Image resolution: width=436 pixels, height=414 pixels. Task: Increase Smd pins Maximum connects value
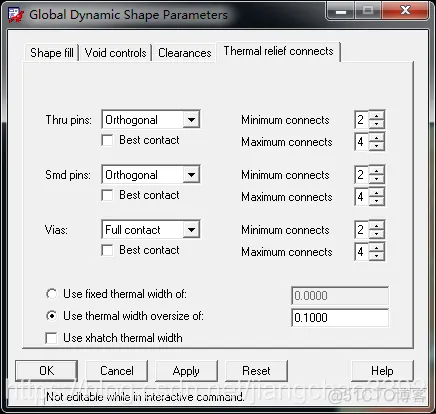click(x=377, y=192)
